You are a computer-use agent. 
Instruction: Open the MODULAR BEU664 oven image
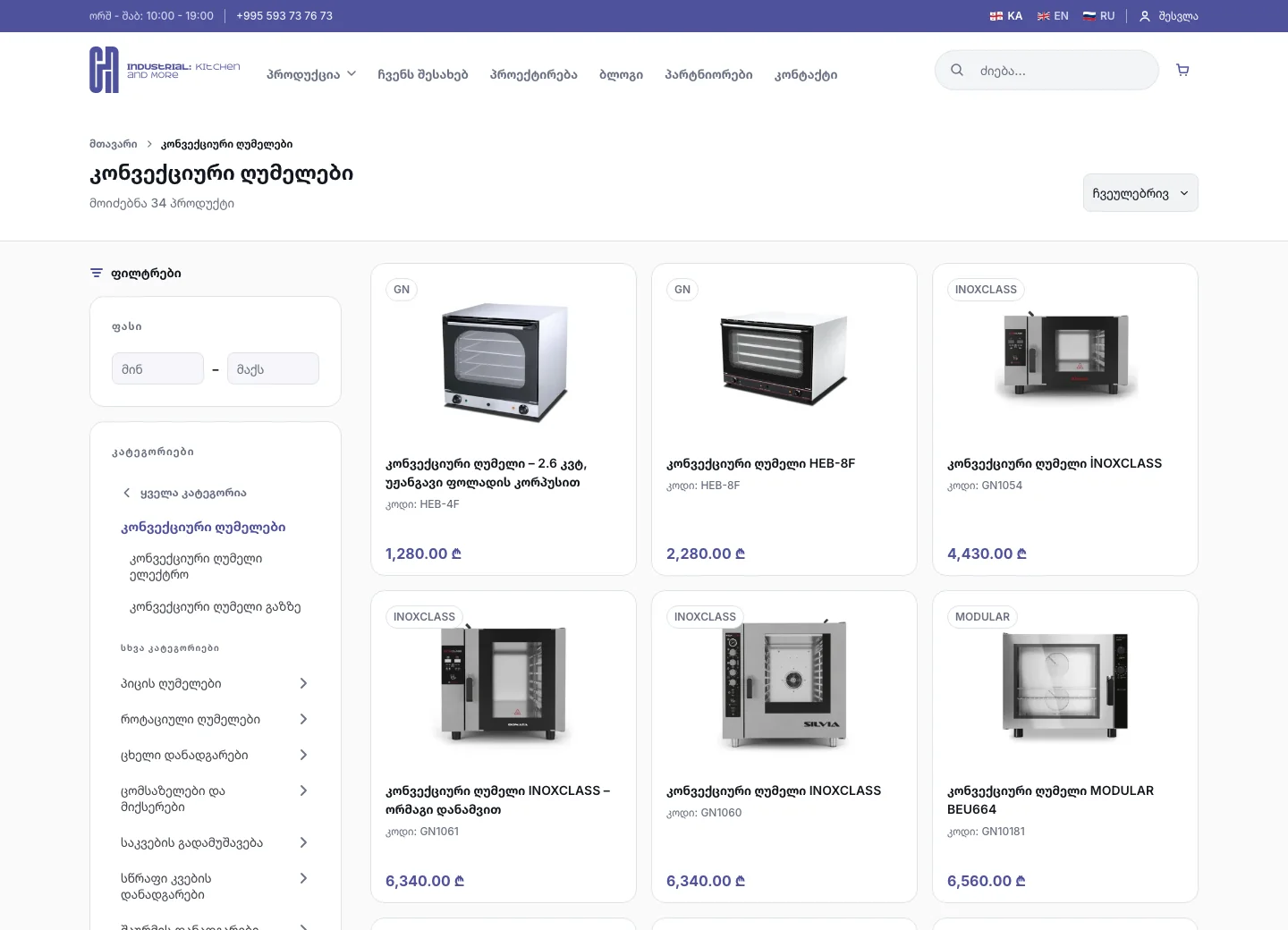click(x=1065, y=685)
